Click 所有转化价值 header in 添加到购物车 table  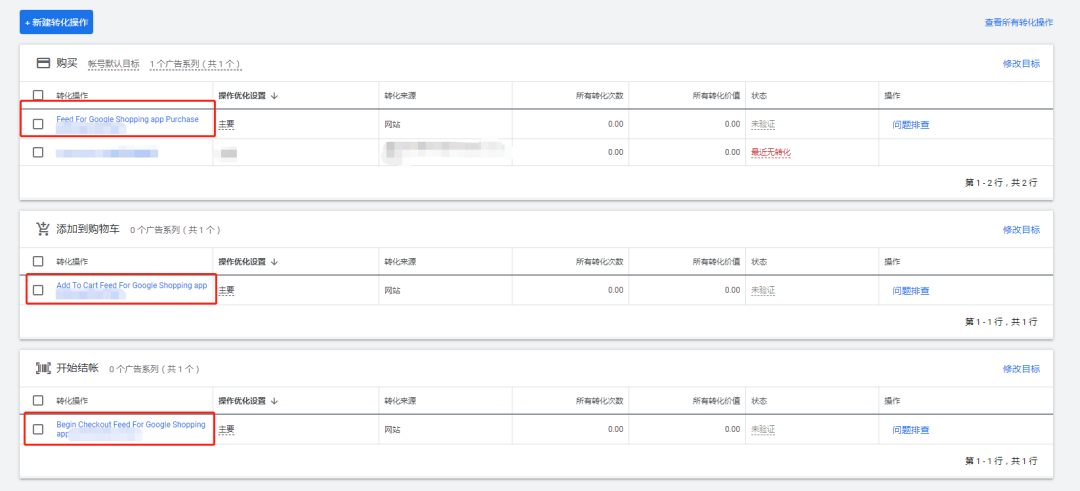click(x=716, y=262)
